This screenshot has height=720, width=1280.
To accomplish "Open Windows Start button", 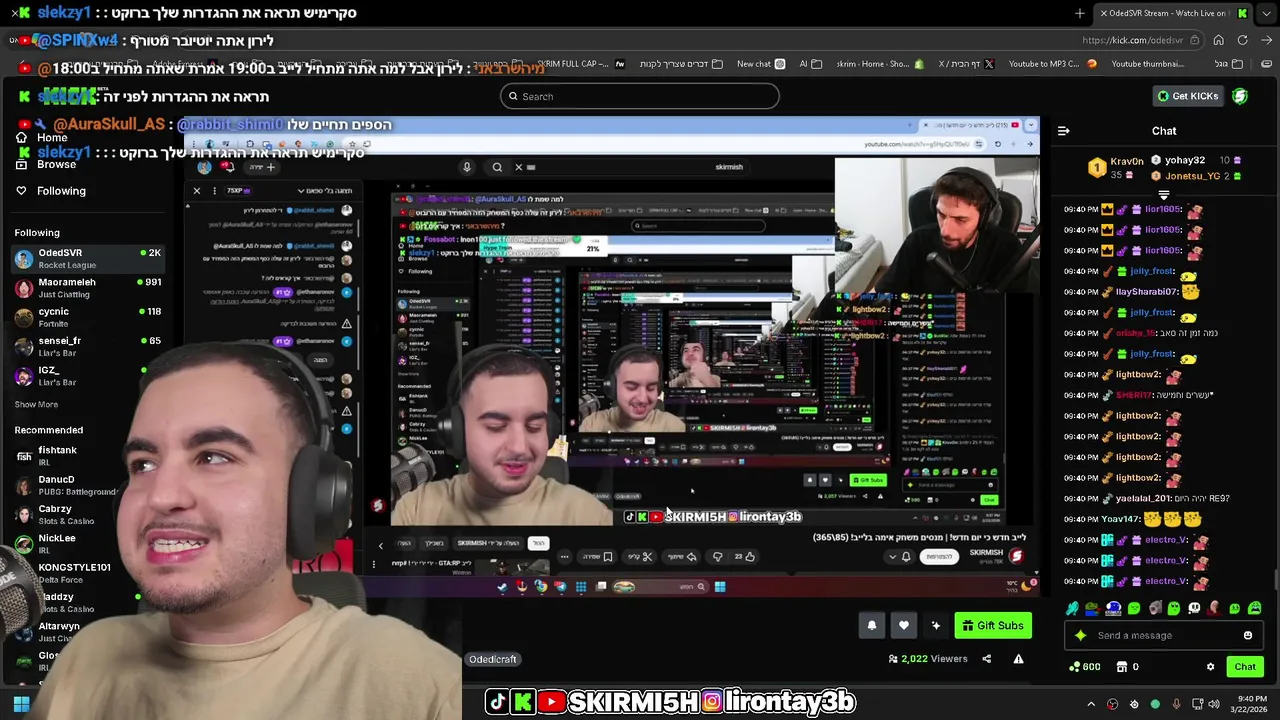I will [21, 704].
